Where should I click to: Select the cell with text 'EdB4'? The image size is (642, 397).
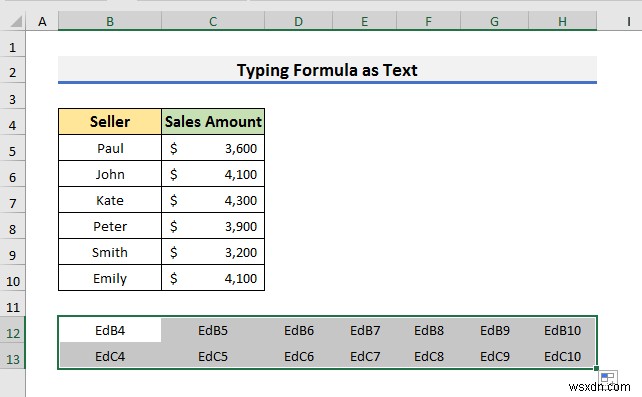110,330
